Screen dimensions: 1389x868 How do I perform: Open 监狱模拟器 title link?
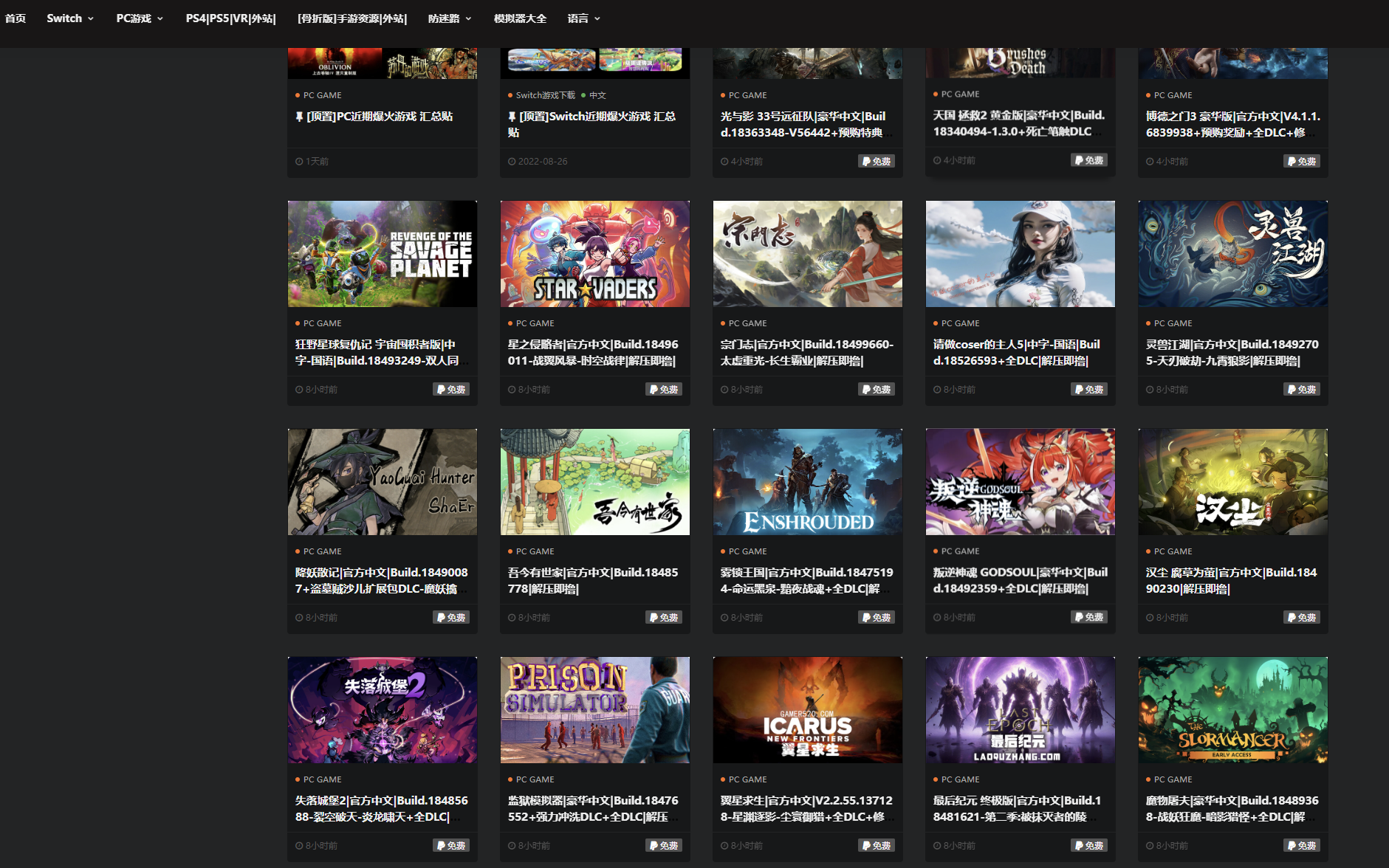[x=593, y=808]
